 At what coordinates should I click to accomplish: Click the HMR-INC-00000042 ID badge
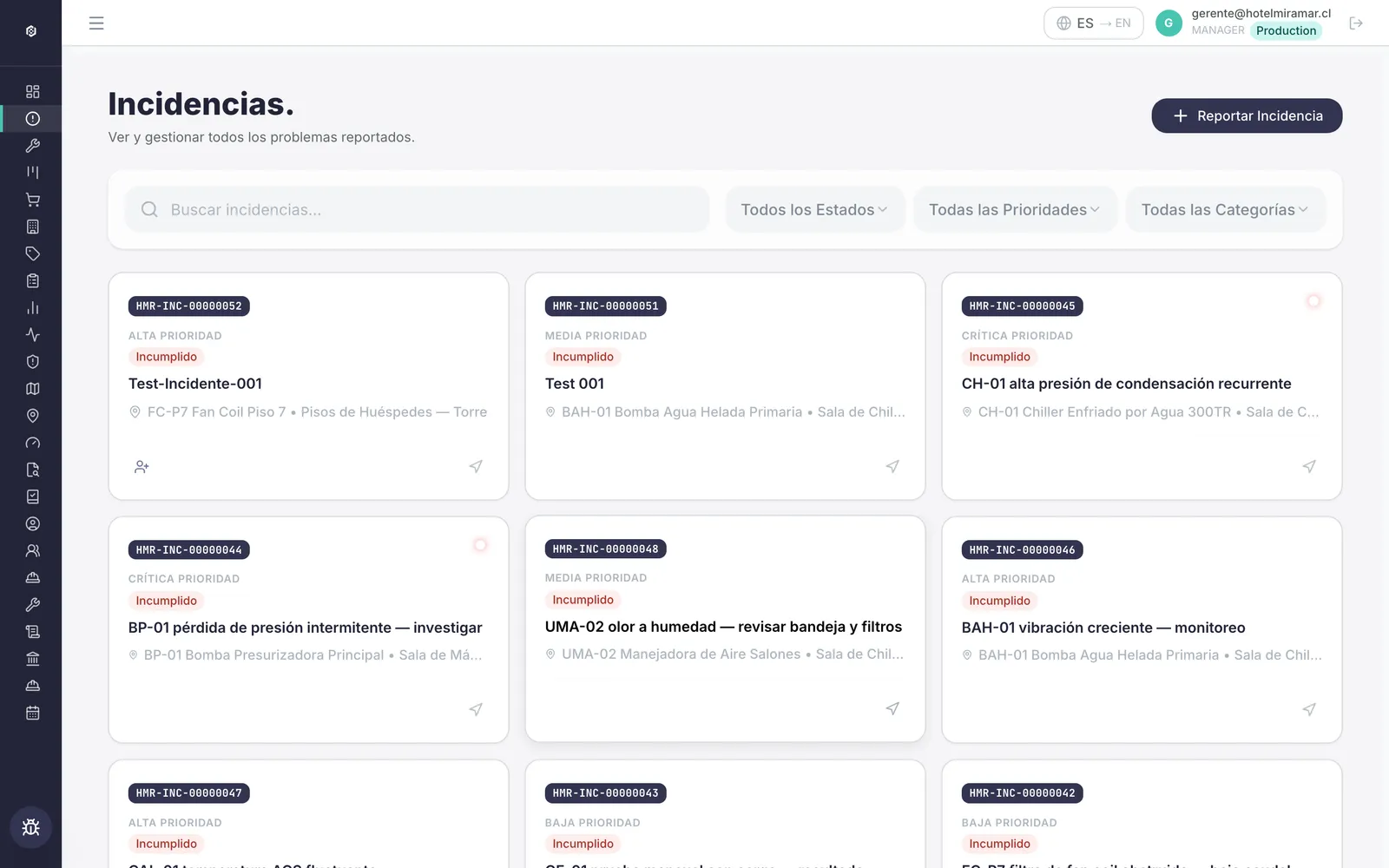1023,792
